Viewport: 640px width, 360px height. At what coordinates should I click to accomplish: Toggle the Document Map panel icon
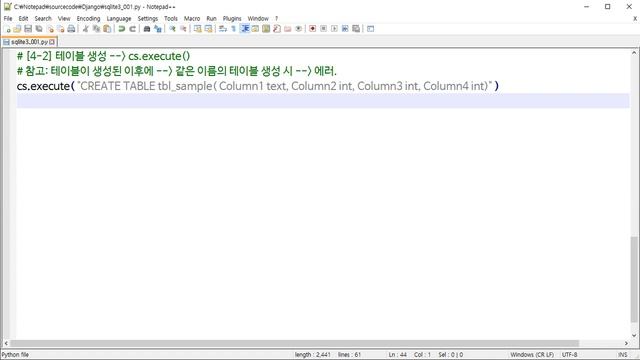pos(266,29)
